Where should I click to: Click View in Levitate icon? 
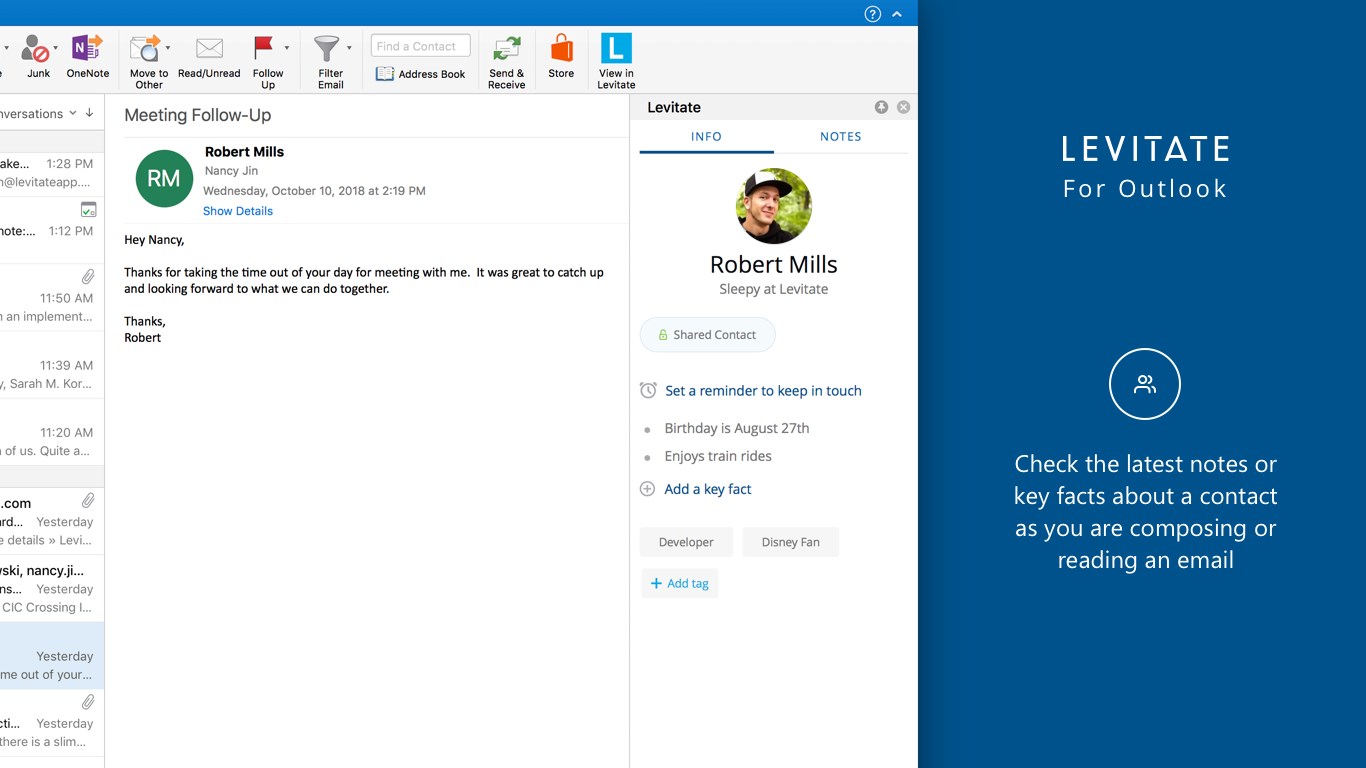[x=616, y=48]
